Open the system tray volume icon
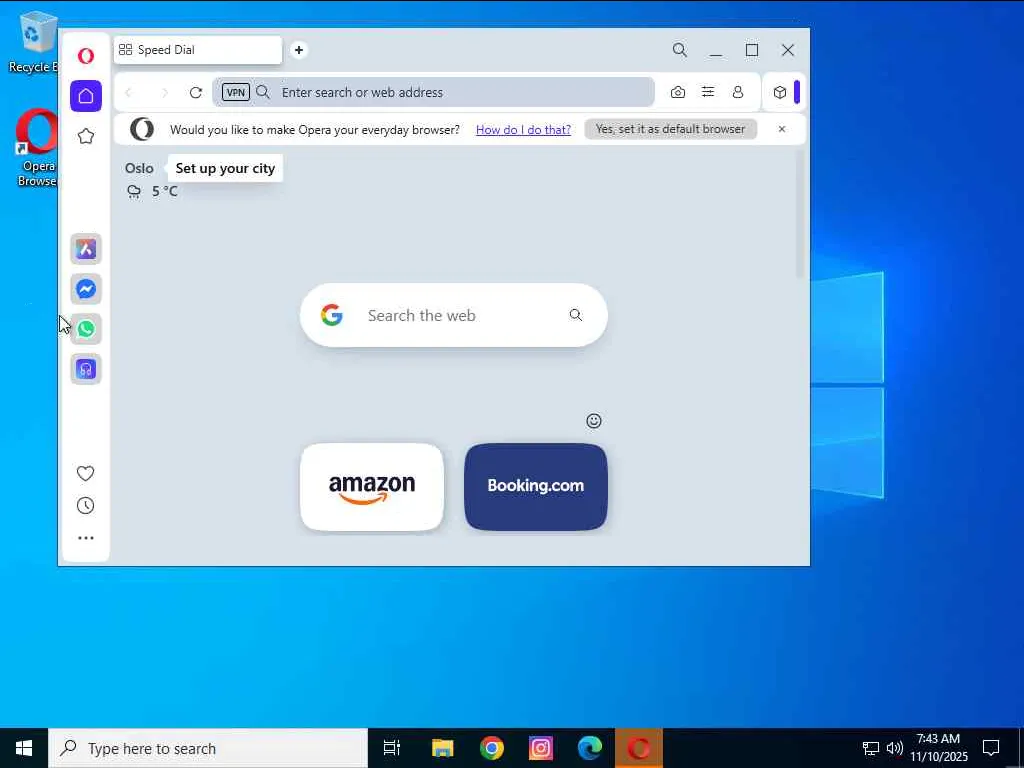This screenshot has height=768, width=1024. pos(895,748)
